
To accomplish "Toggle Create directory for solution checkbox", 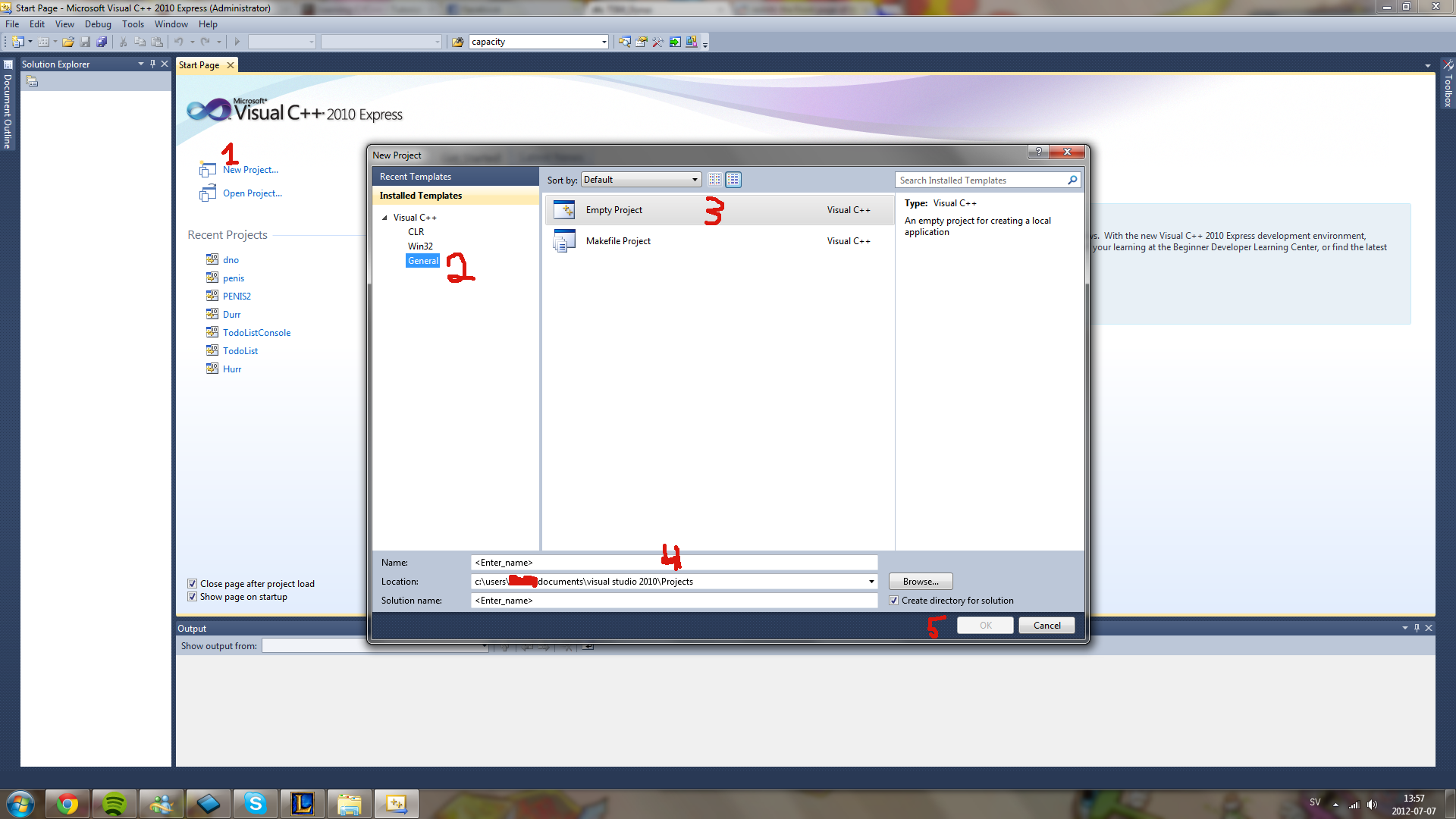I will click(x=894, y=601).
